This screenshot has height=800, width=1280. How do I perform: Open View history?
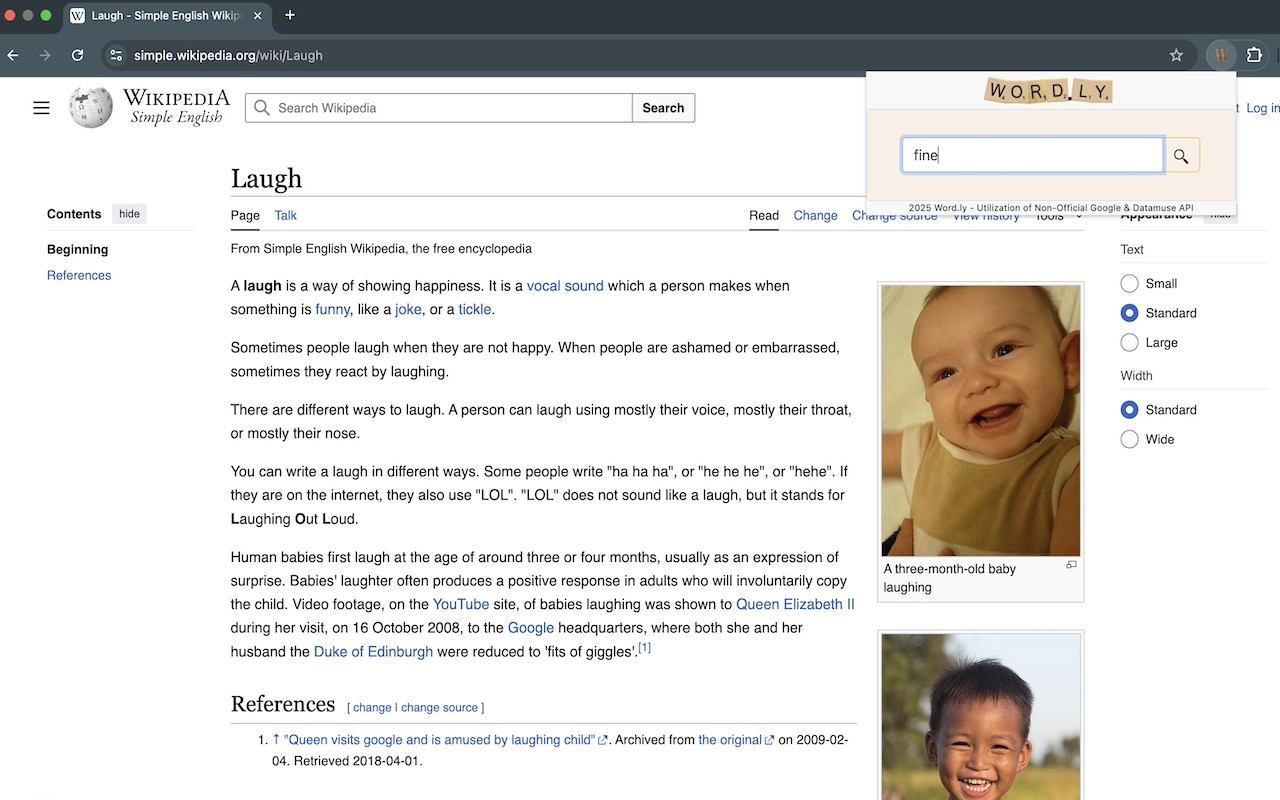pos(986,215)
